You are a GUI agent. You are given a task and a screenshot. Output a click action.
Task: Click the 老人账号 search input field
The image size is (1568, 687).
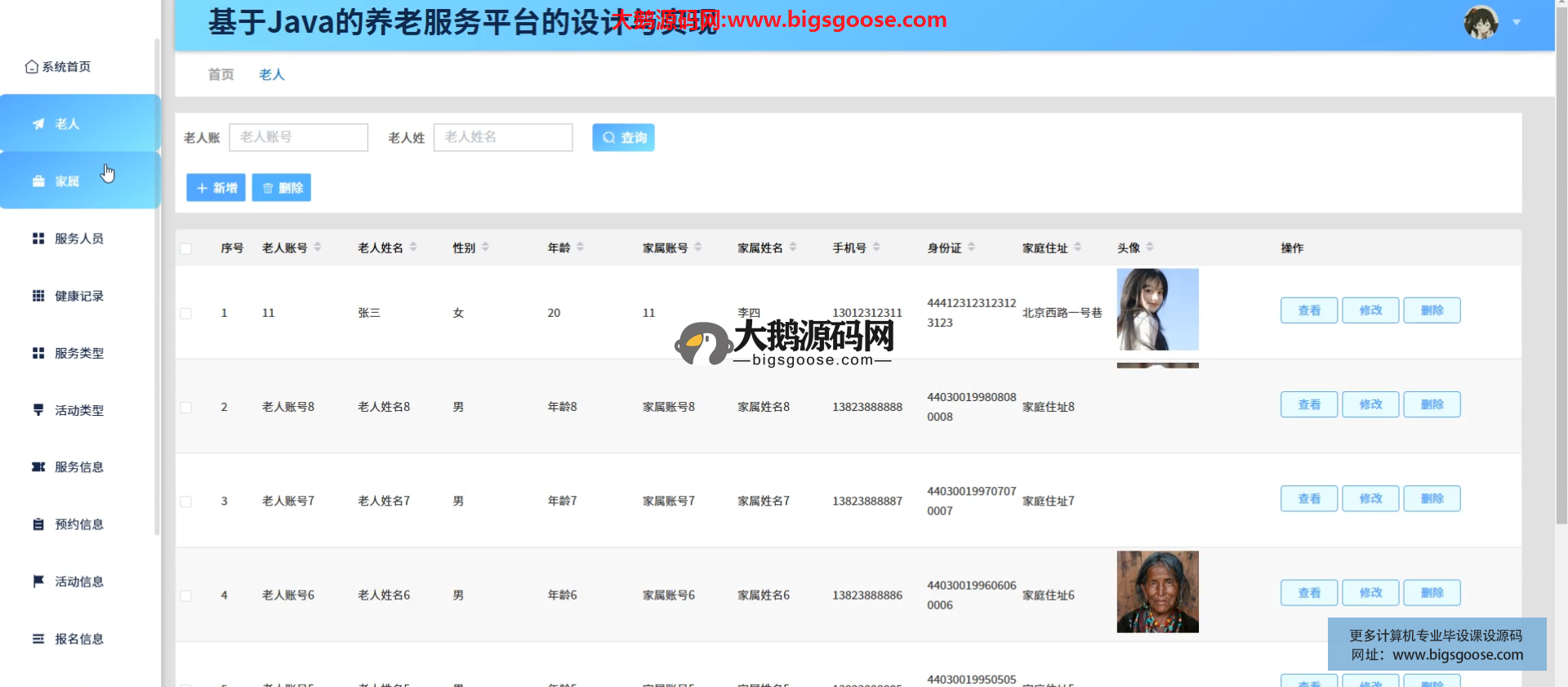click(299, 137)
